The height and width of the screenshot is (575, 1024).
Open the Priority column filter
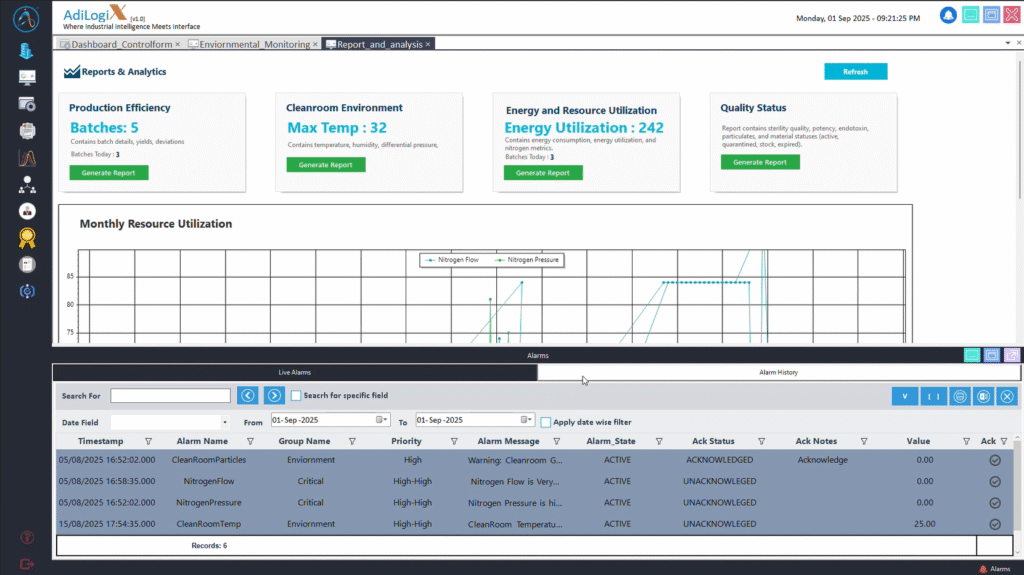454,442
